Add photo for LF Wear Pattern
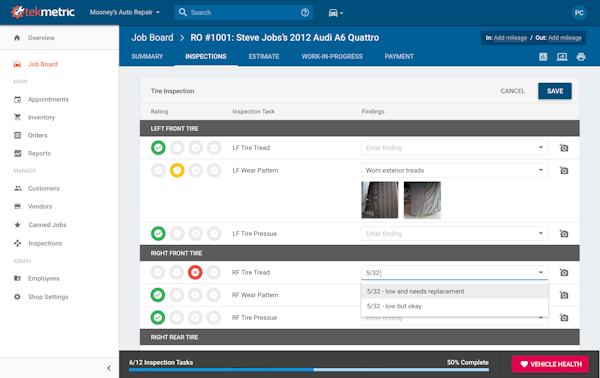Viewport: 600px width, 378px height. pos(564,170)
